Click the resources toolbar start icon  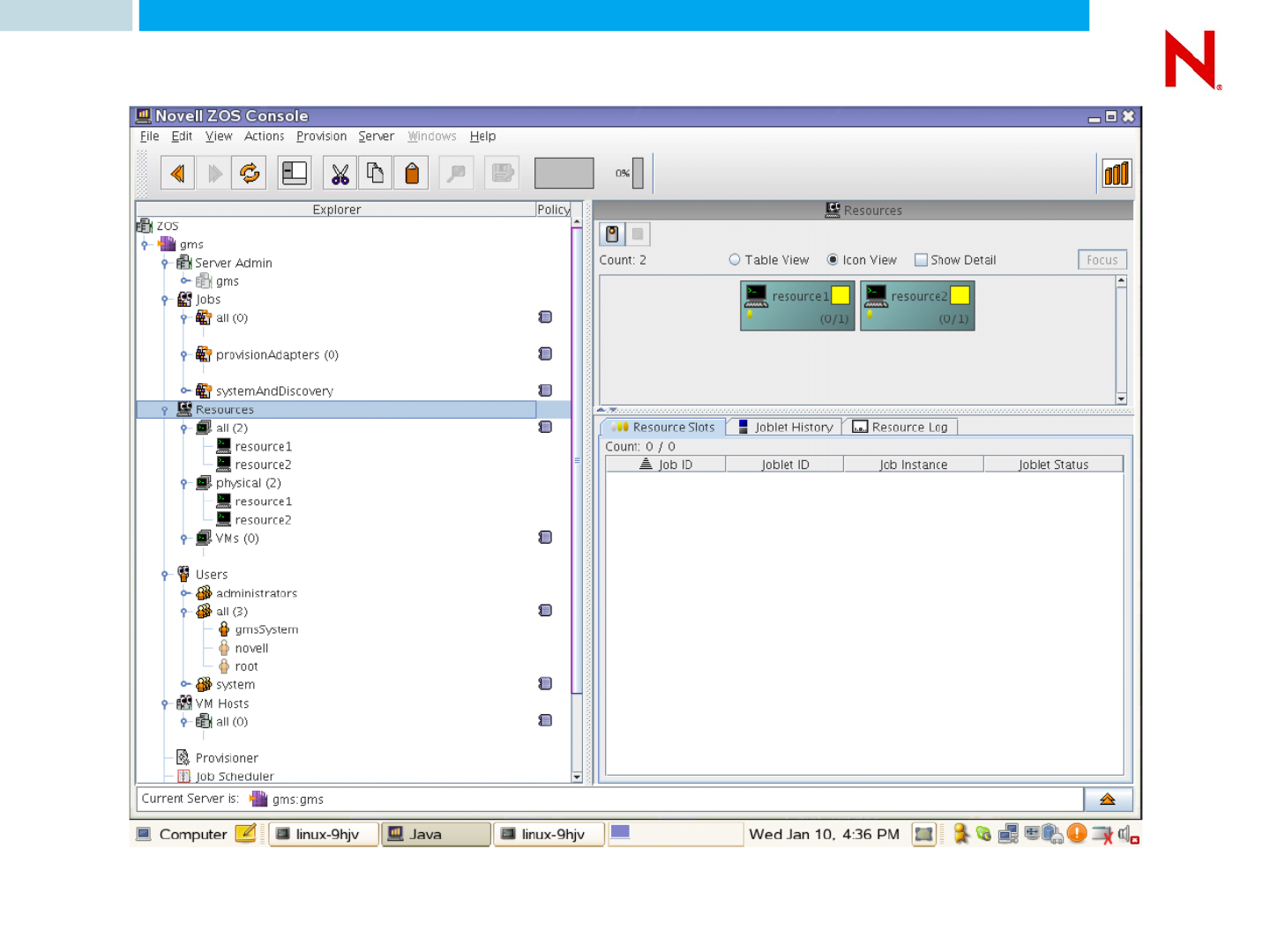pyautogui.click(x=612, y=234)
